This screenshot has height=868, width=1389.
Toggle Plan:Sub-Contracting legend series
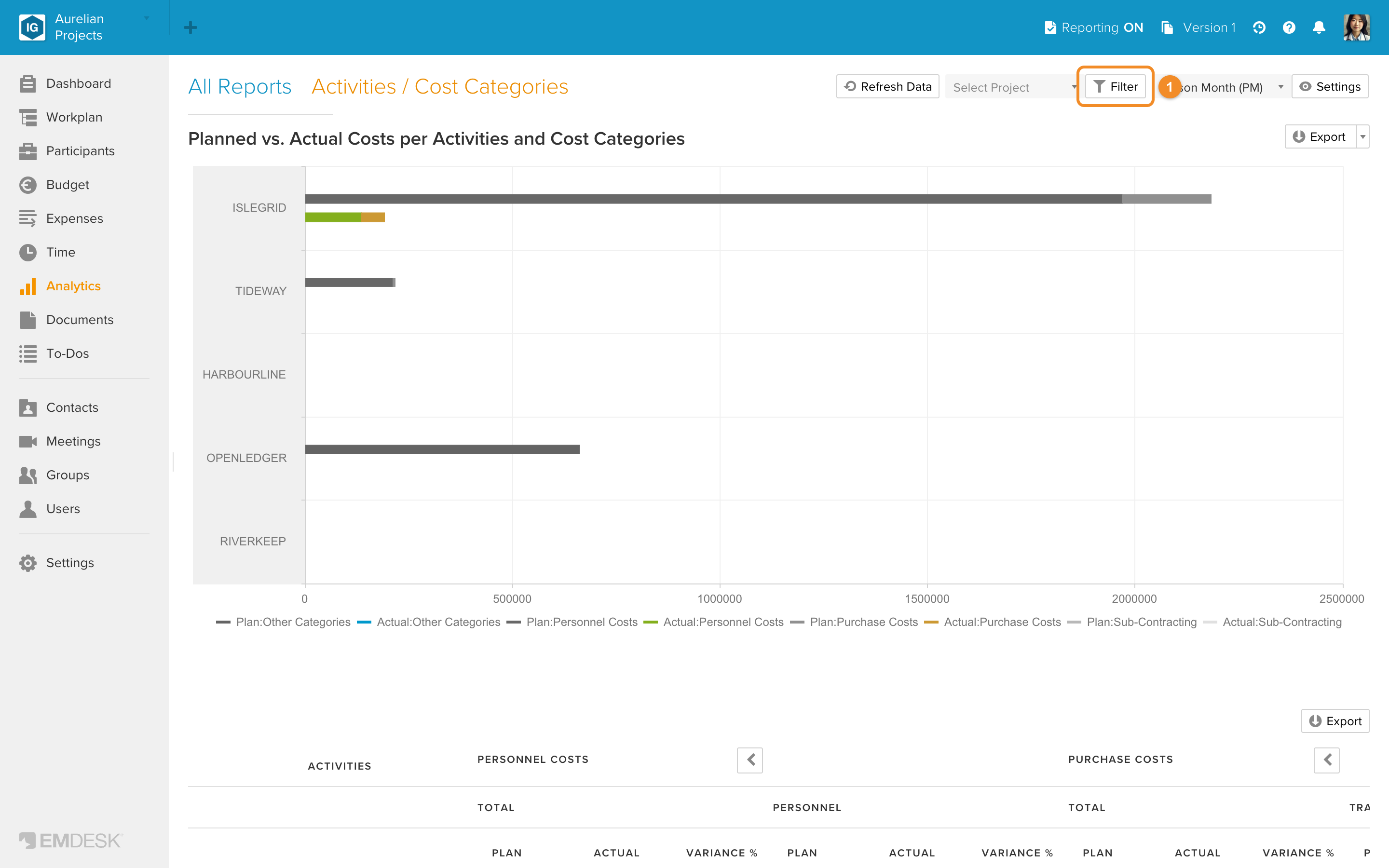[x=1132, y=622]
